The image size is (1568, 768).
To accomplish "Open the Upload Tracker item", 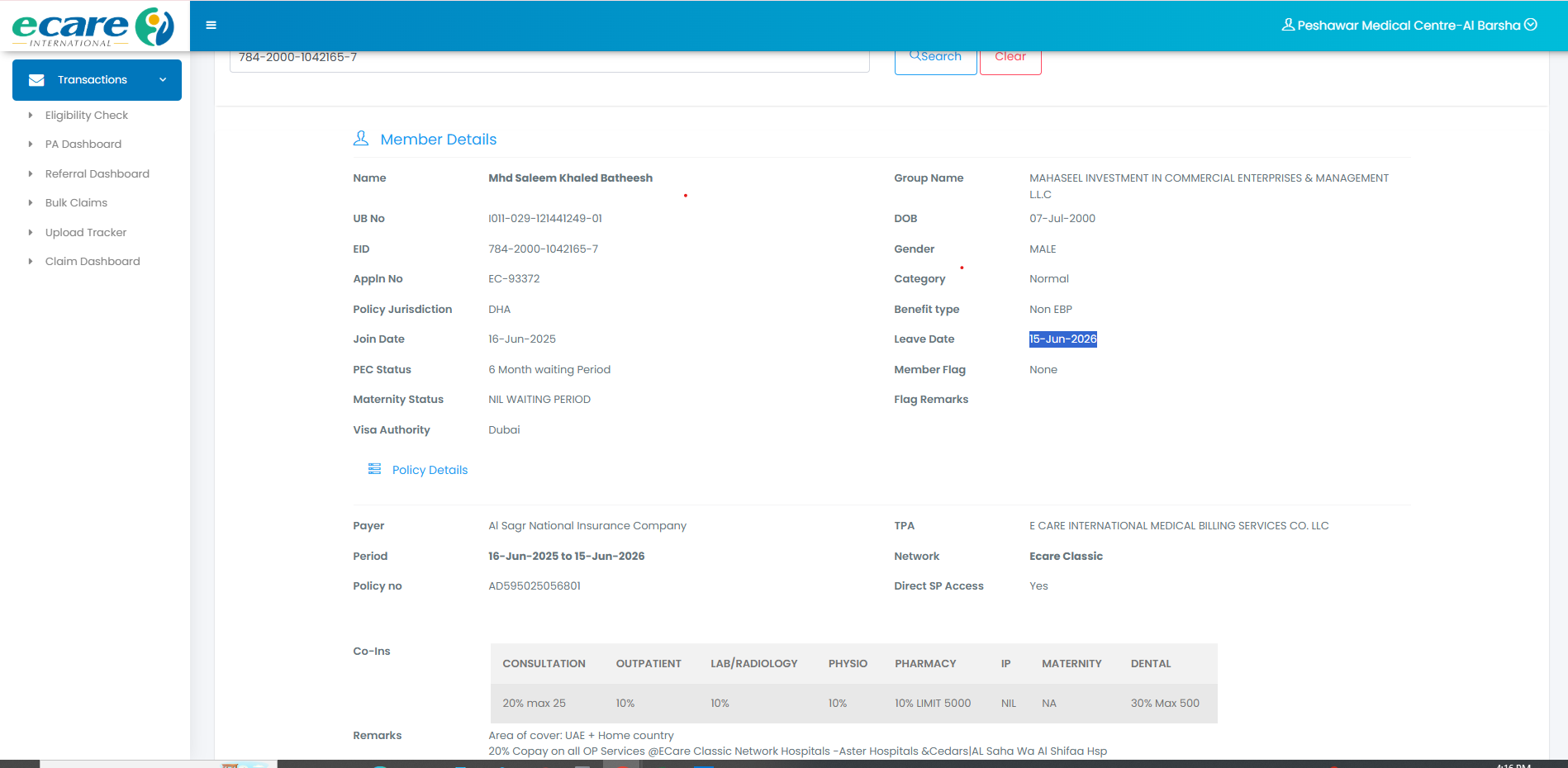I will point(86,233).
